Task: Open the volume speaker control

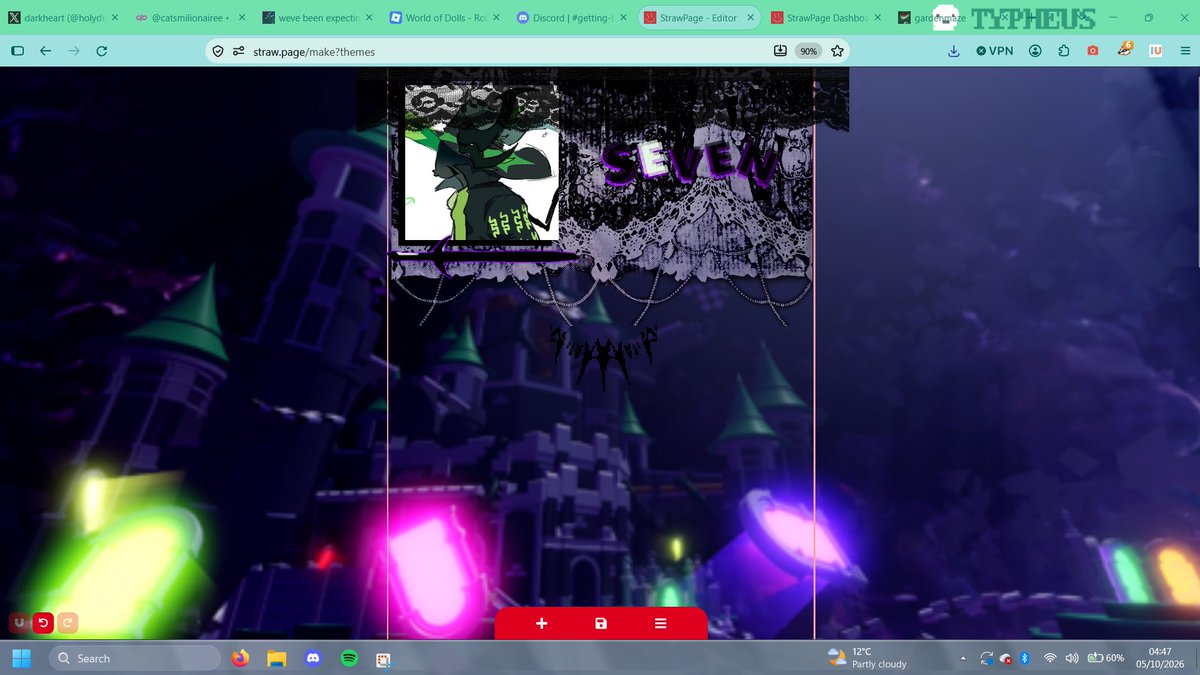Action: [x=1072, y=658]
